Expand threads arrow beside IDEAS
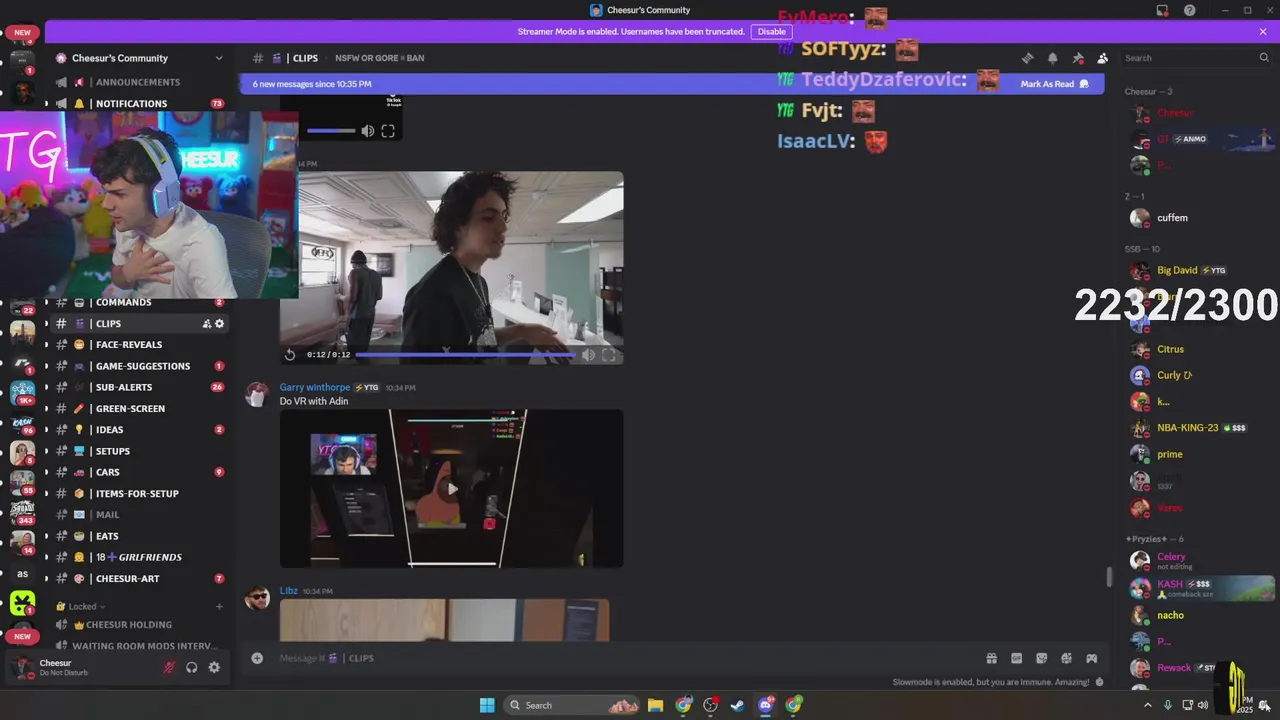 click(x=45, y=430)
